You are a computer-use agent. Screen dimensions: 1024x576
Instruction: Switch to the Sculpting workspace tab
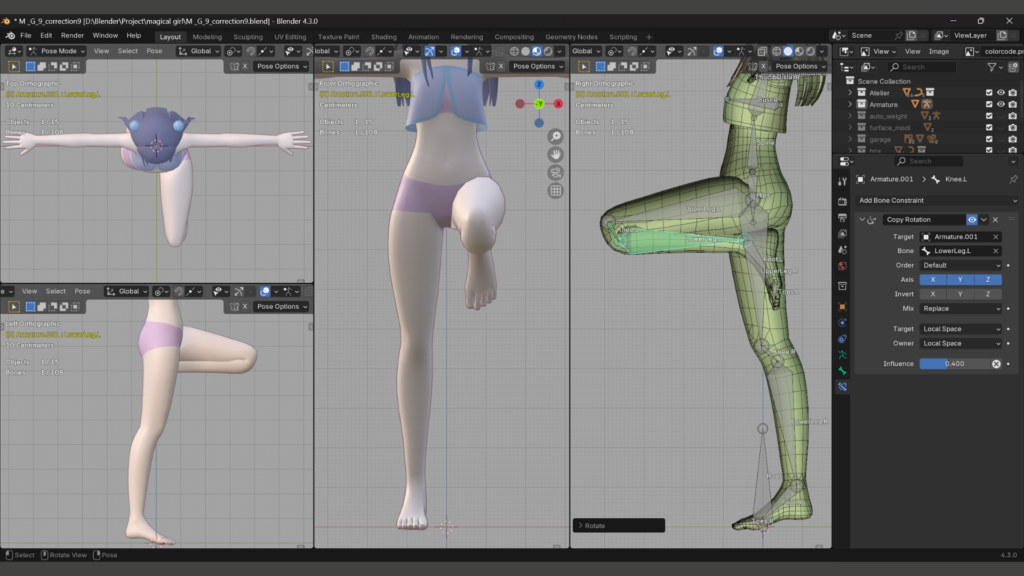pyautogui.click(x=248, y=37)
